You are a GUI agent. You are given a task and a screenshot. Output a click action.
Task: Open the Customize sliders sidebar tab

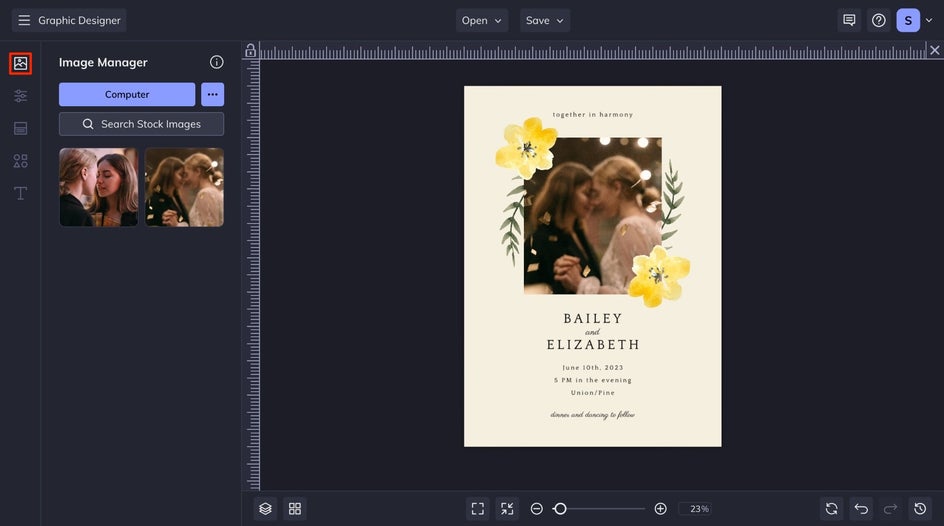coord(20,96)
